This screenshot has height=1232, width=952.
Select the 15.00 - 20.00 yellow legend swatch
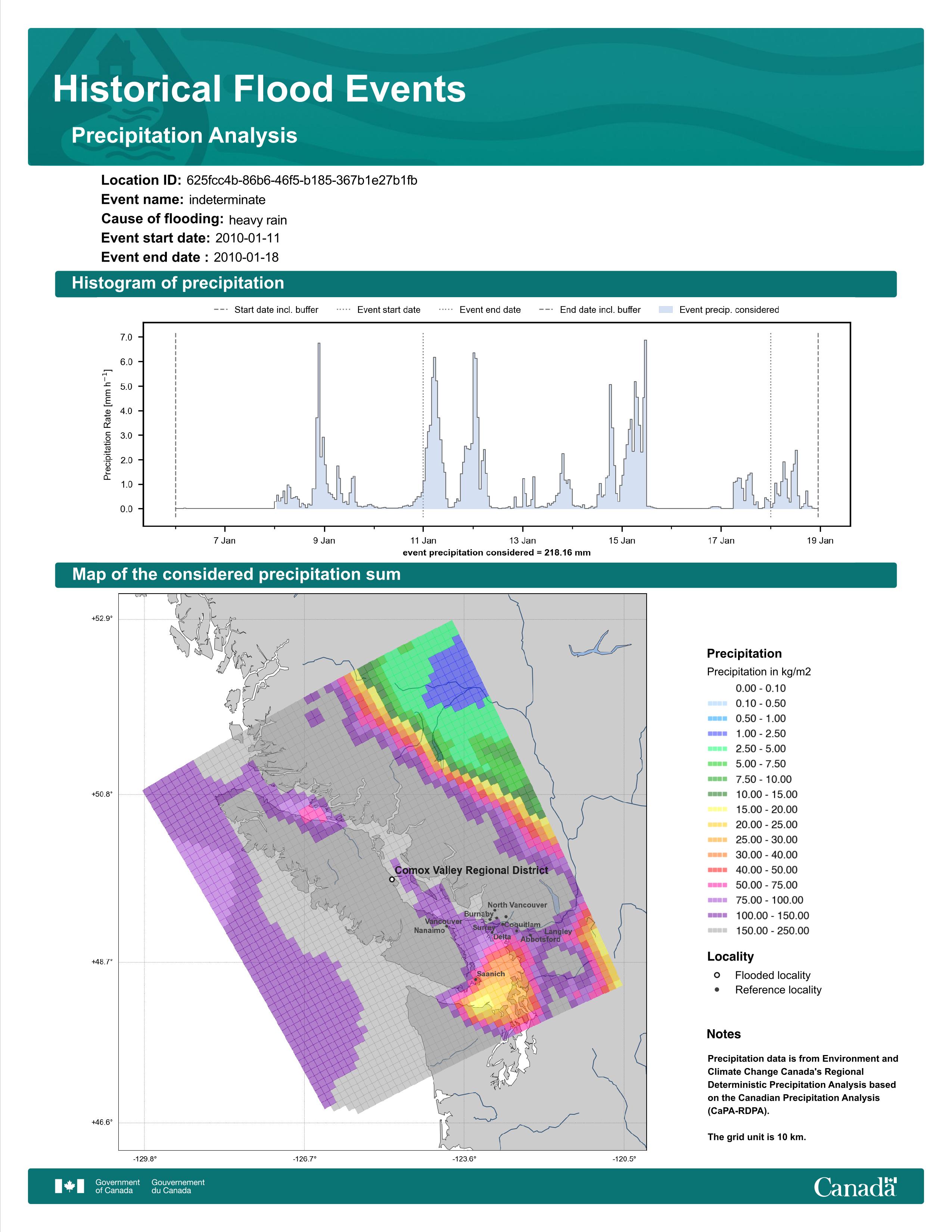pos(717,809)
